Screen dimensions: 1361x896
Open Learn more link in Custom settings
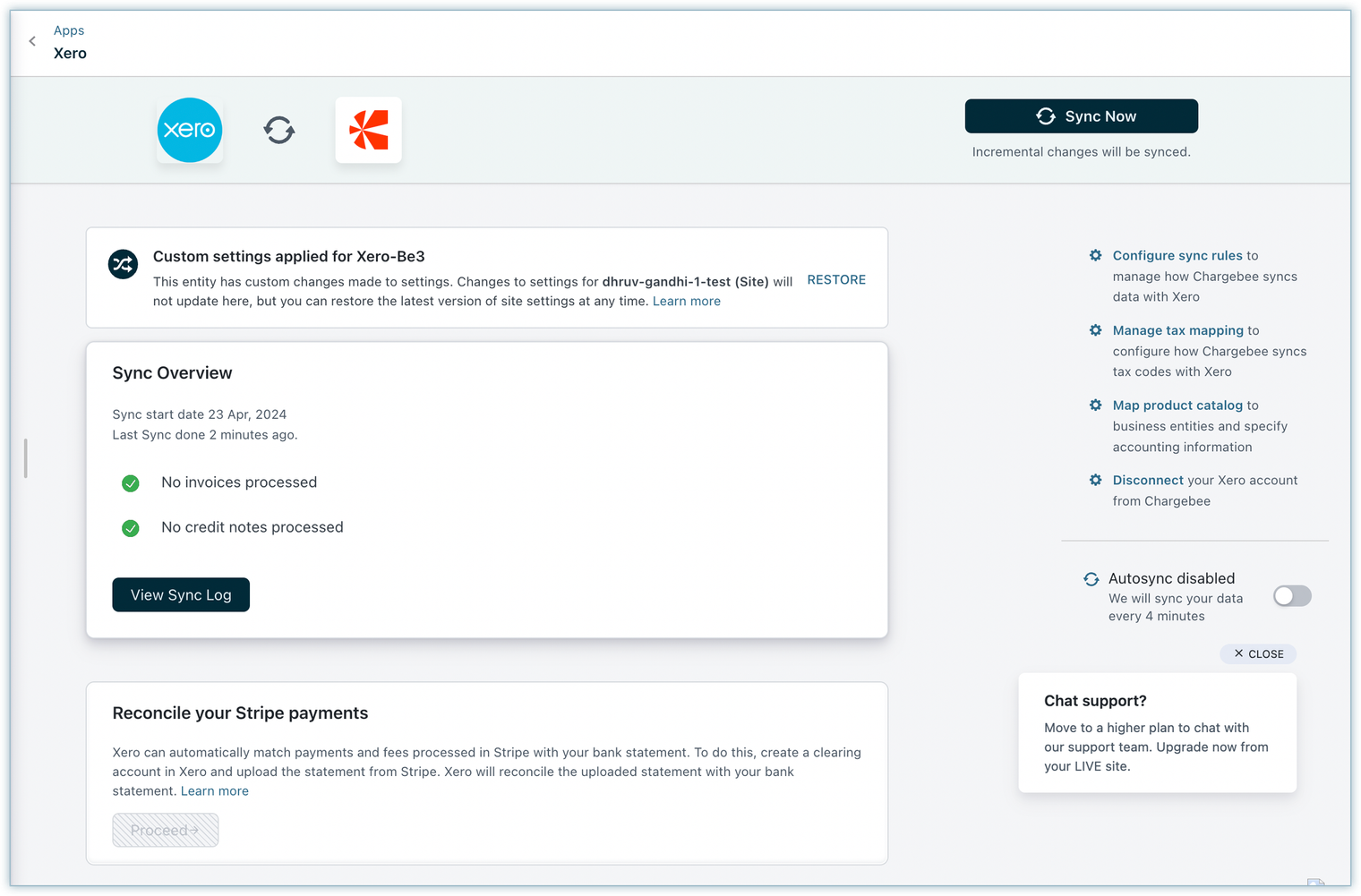(686, 302)
